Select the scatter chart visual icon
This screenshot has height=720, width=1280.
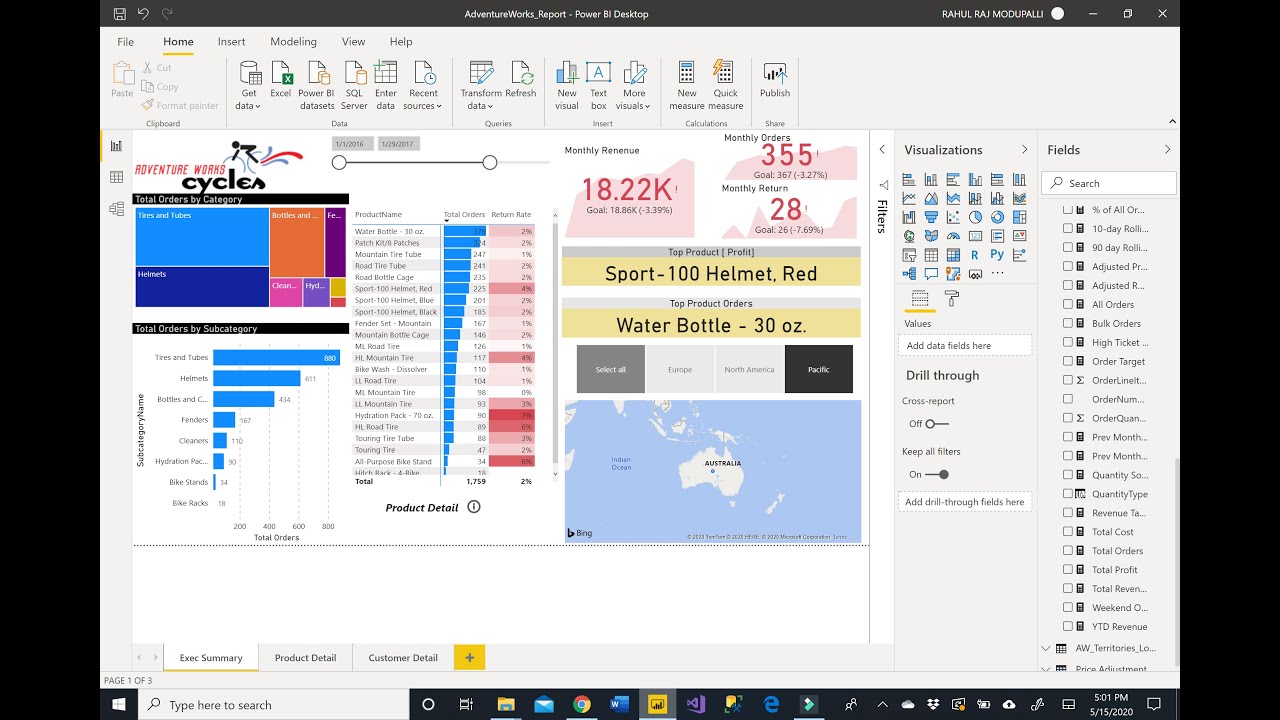pyautogui.click(x=953, y=217)
